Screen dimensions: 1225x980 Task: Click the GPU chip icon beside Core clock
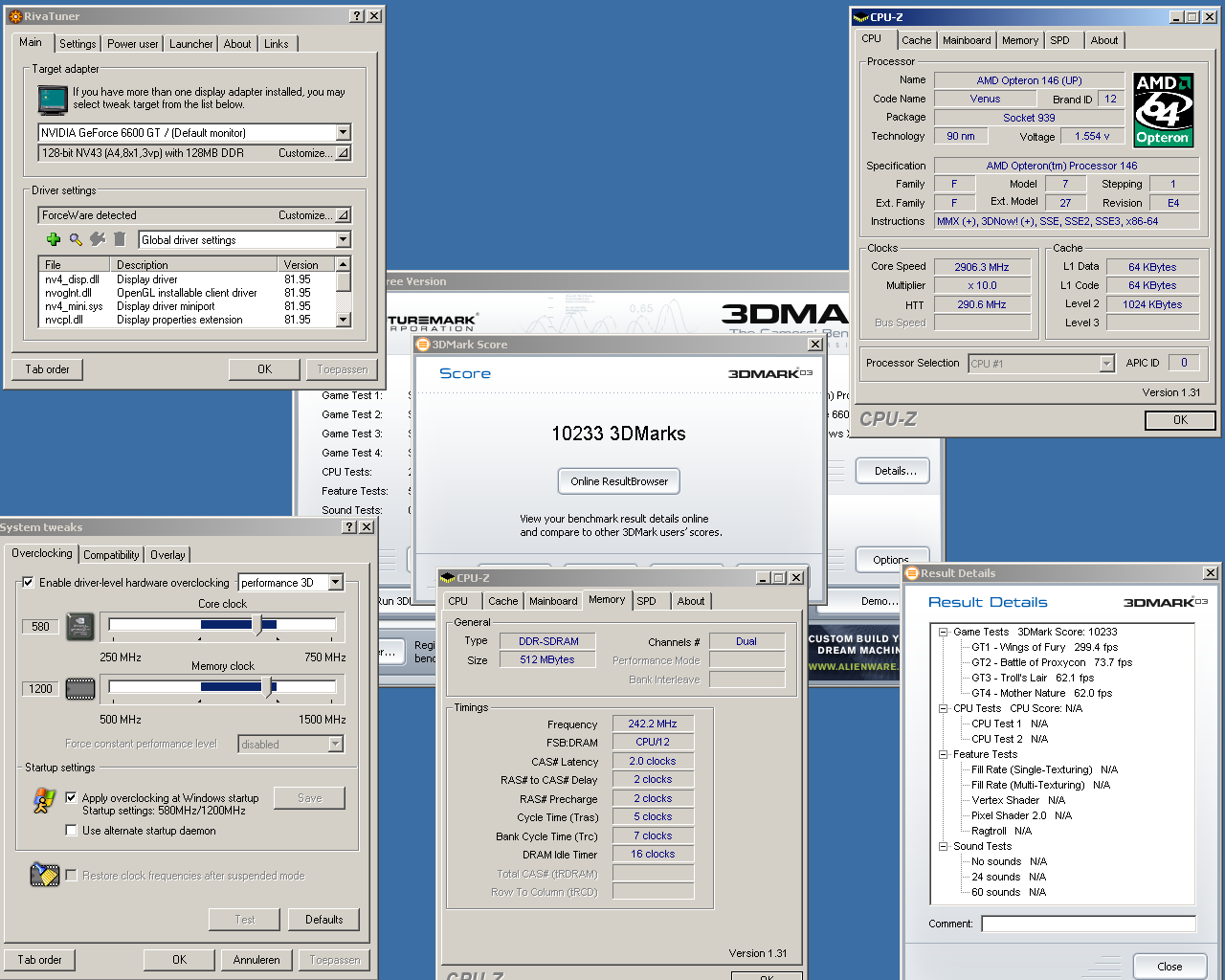pyautogui.click(x=80, y=626)
